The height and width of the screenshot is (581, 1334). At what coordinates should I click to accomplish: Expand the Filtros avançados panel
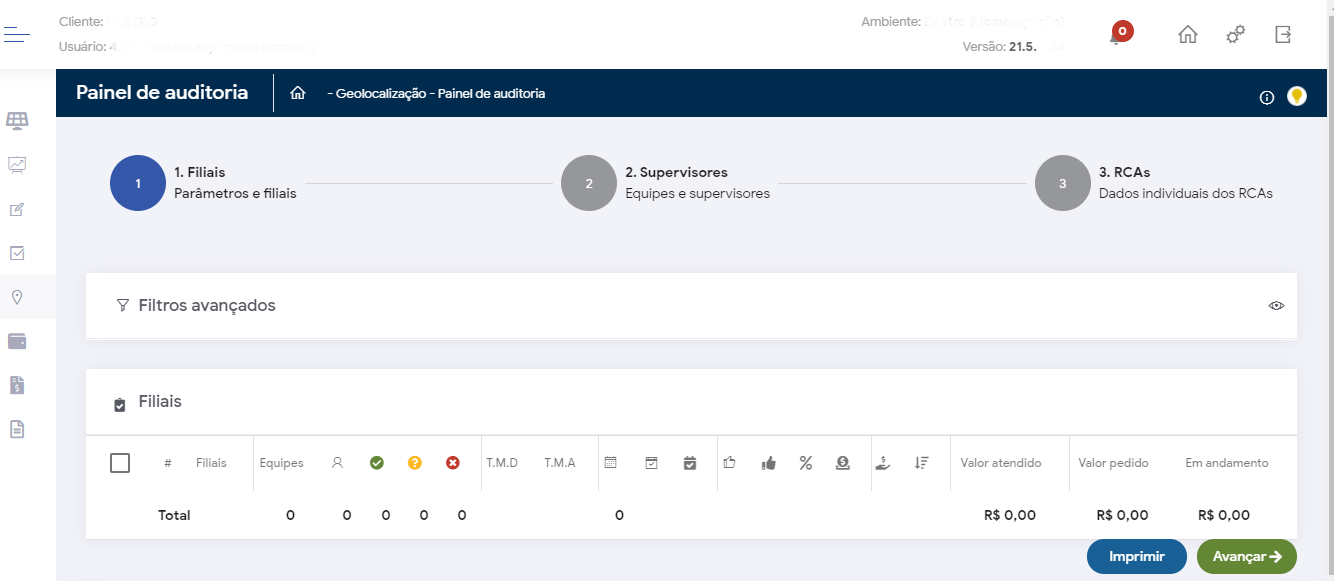[x=207, y=305]
